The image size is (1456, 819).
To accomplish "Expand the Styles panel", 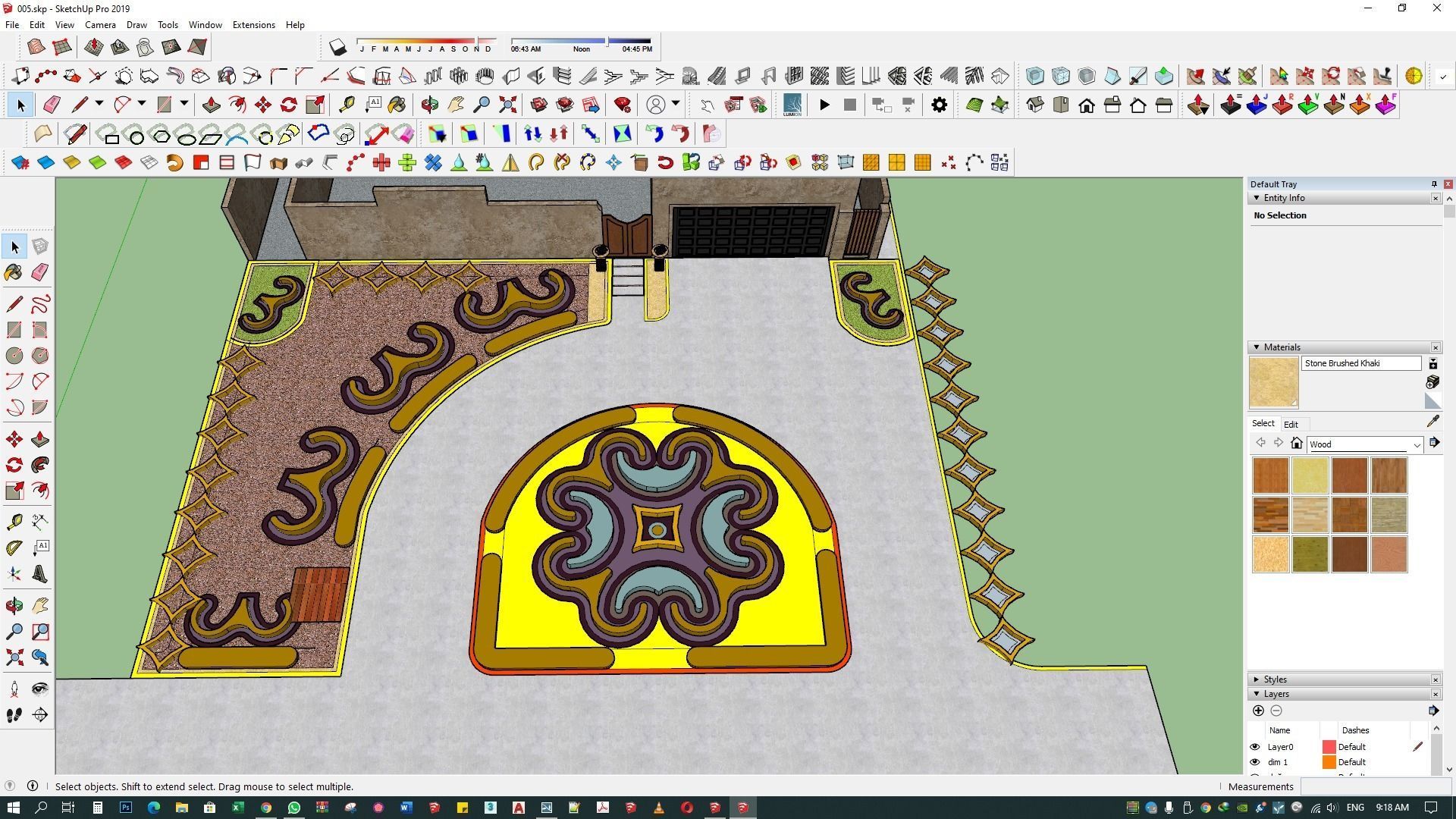I will click(1257, 679).
